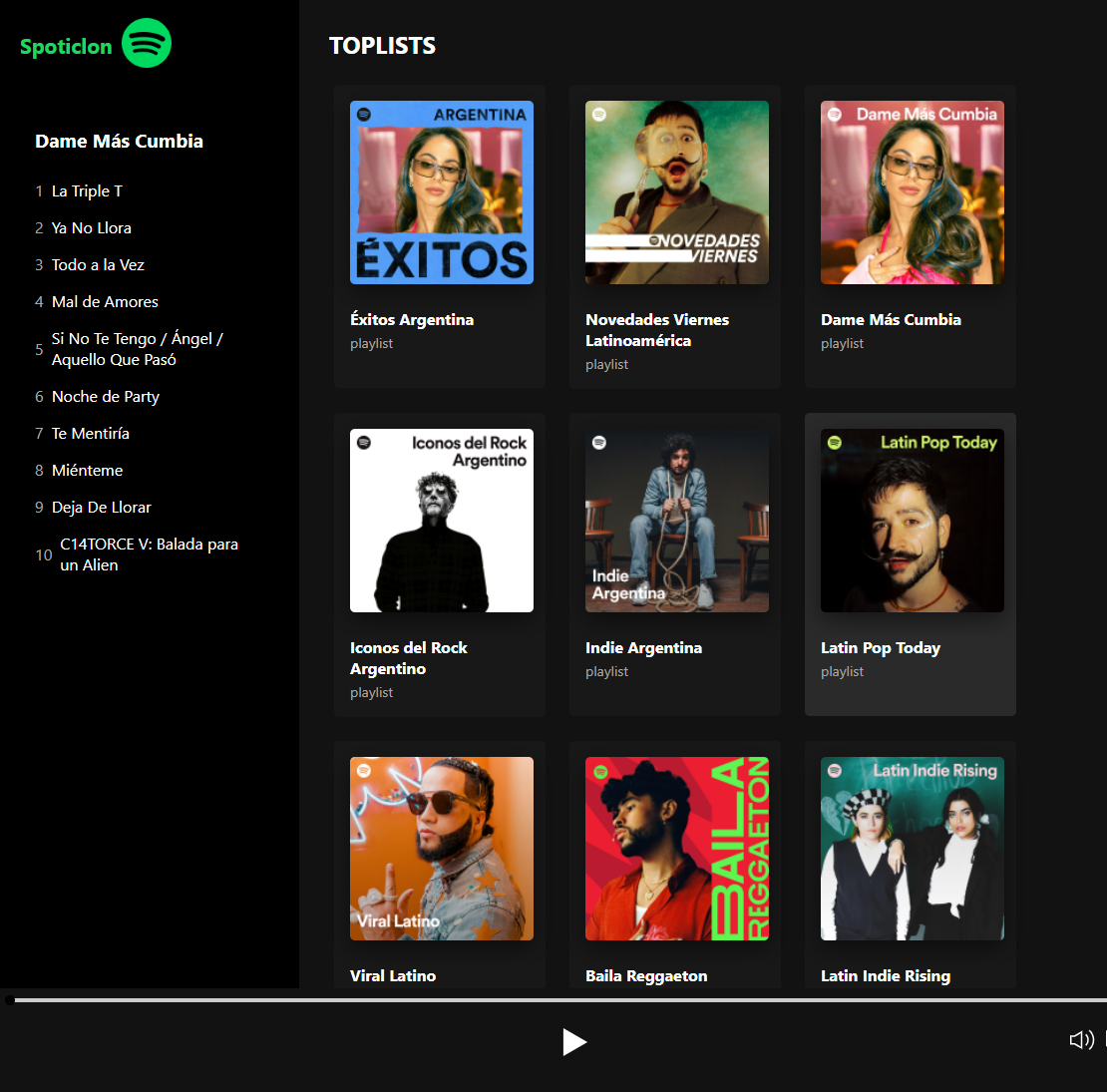
Task: Click the Spoticlon brand name
Action: pyautogui.click(x=66, y=47)
